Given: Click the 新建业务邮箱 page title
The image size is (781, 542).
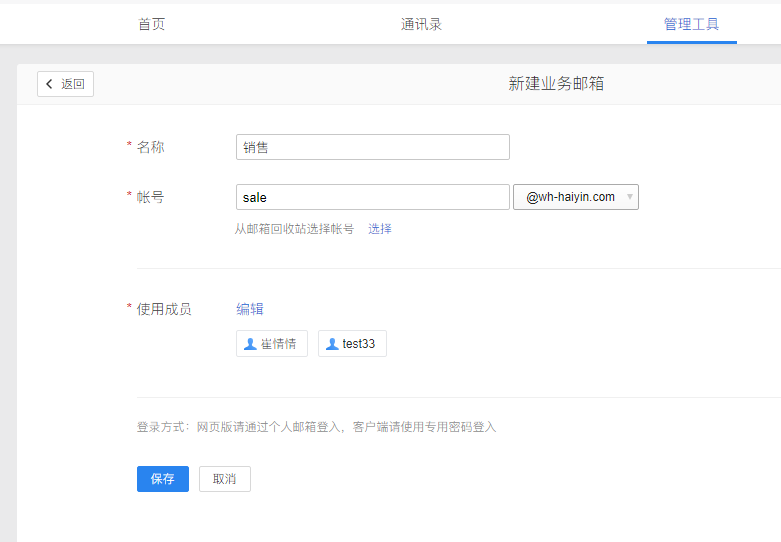Looking at the screenshot, I should tap(556, 84).
